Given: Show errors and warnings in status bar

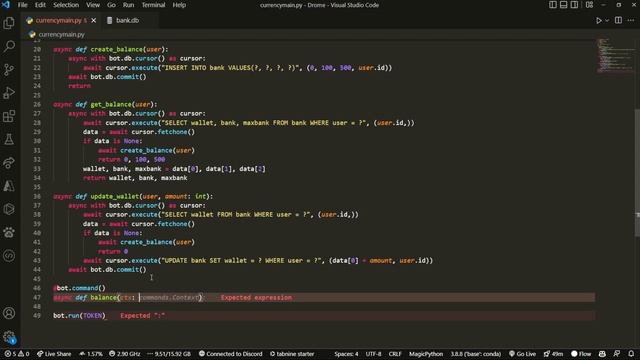Looking at the screenshot, I should coord(17,354).
